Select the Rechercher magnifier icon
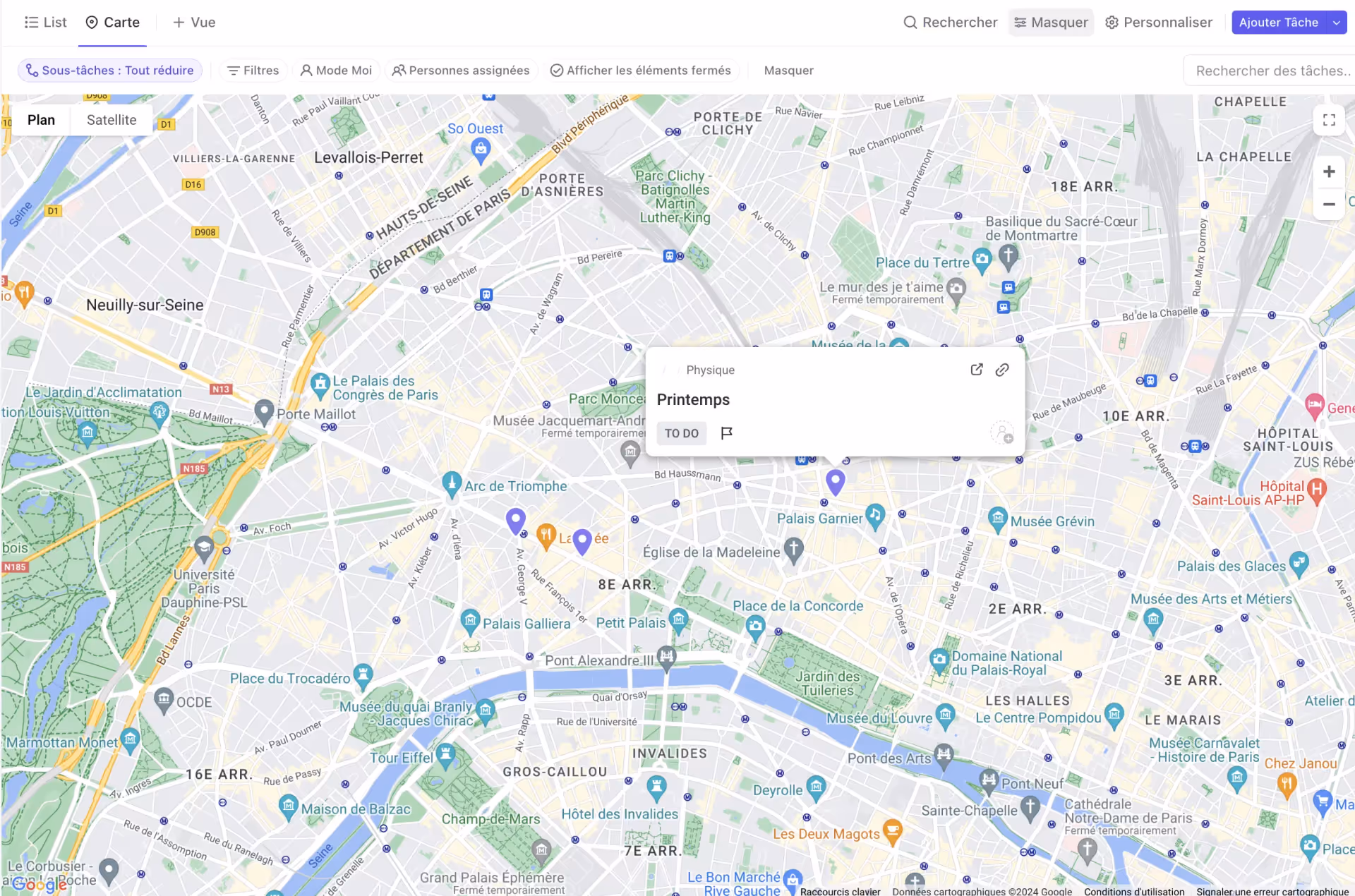 click(x=909, y=22)
